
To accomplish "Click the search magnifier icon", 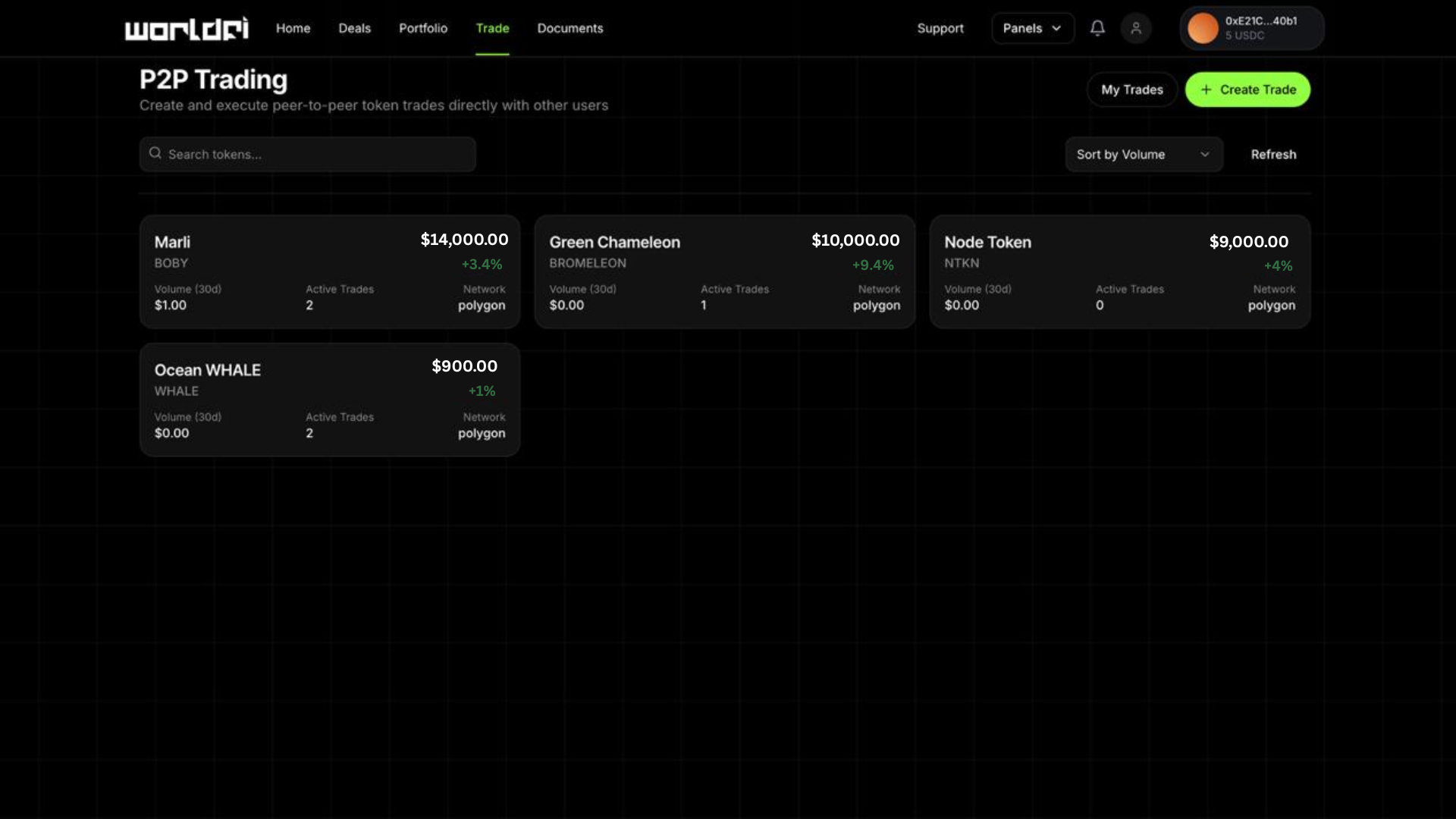I will 155,153.
